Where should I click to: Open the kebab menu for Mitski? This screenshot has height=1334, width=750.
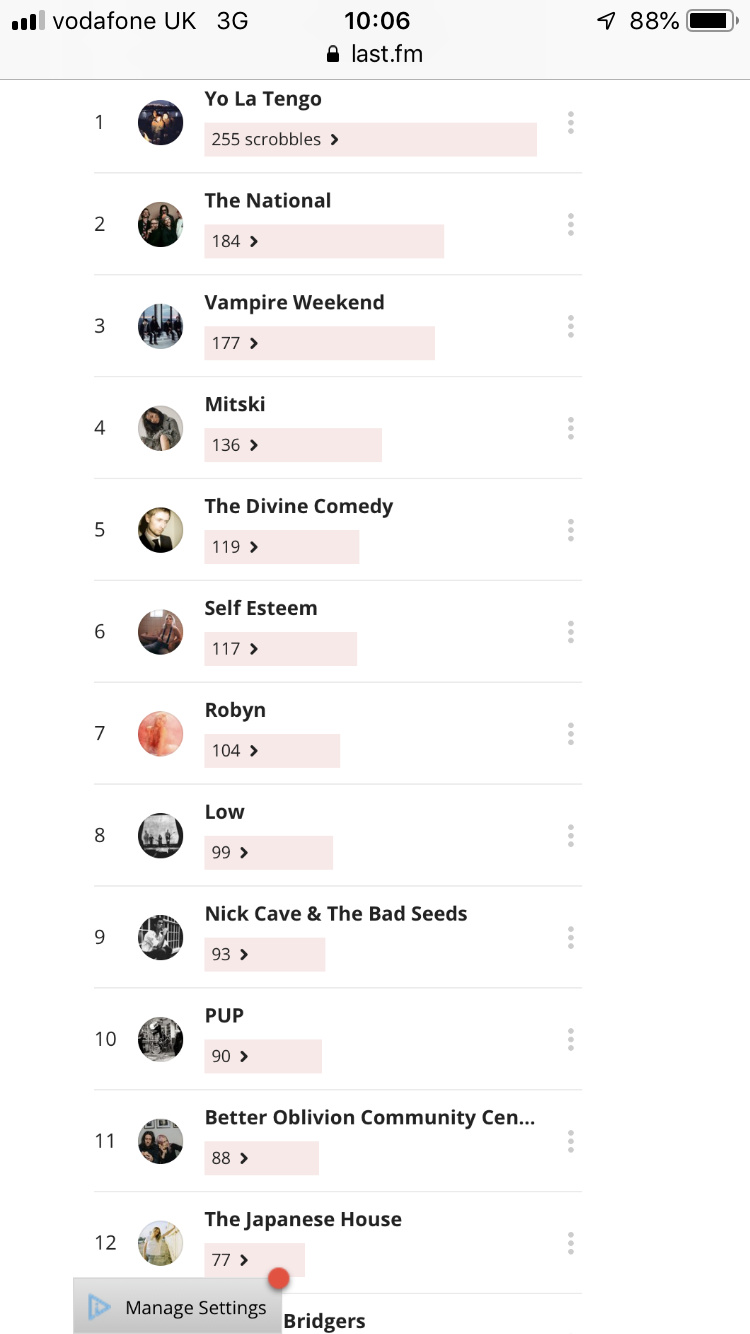pos(570,428)
